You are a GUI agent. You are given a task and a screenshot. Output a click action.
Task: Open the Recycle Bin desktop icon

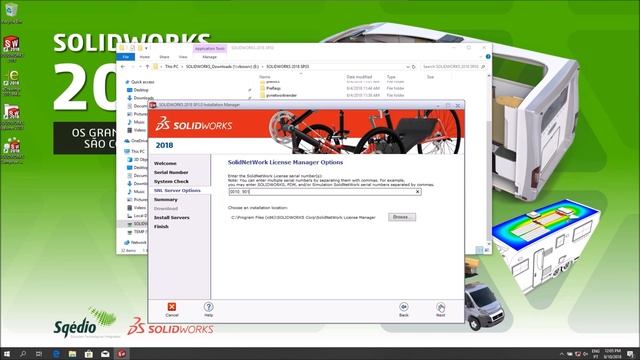(11, 13)
